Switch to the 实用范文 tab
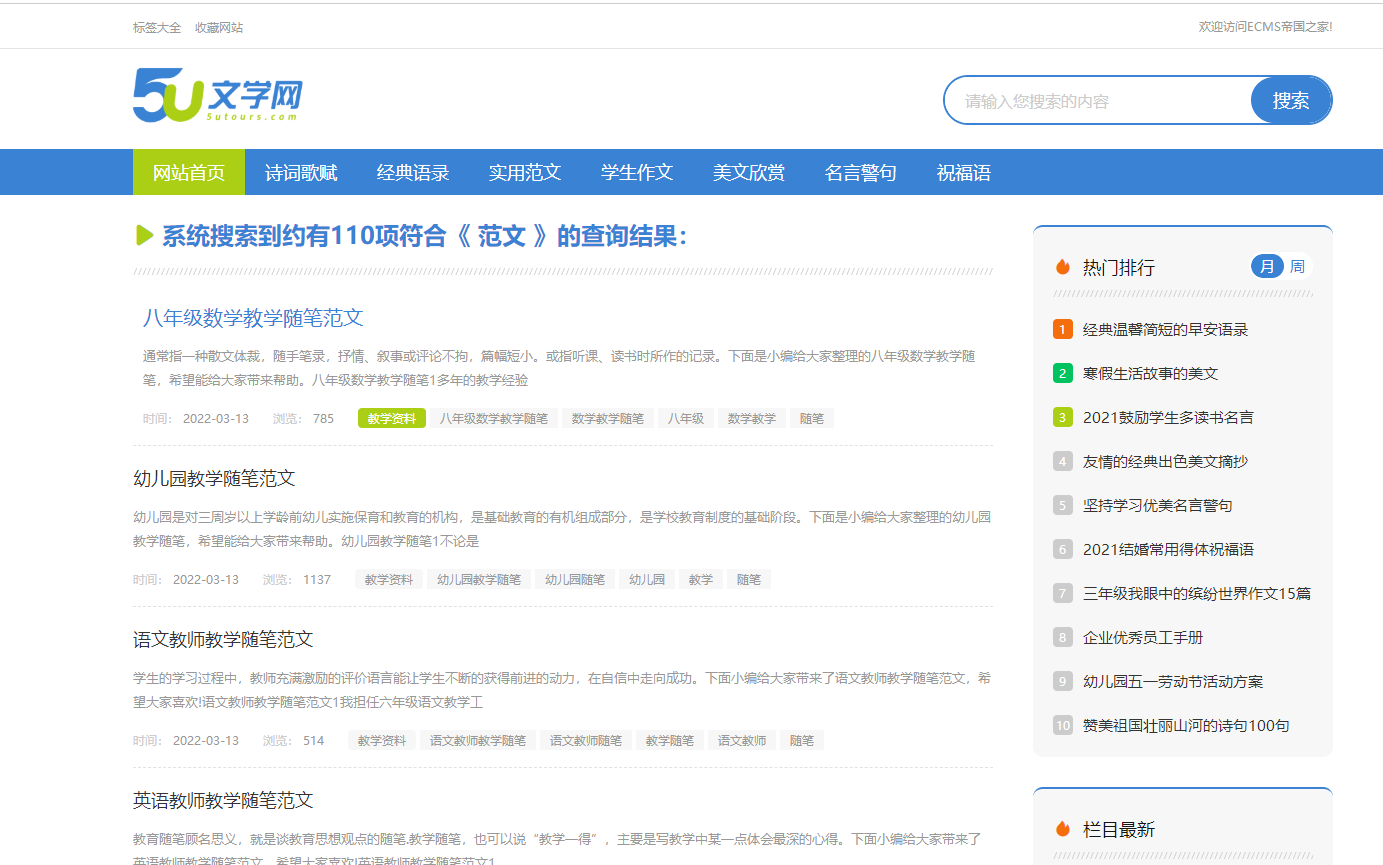Viewport: 1383px width, 865px height. point(525,172)
